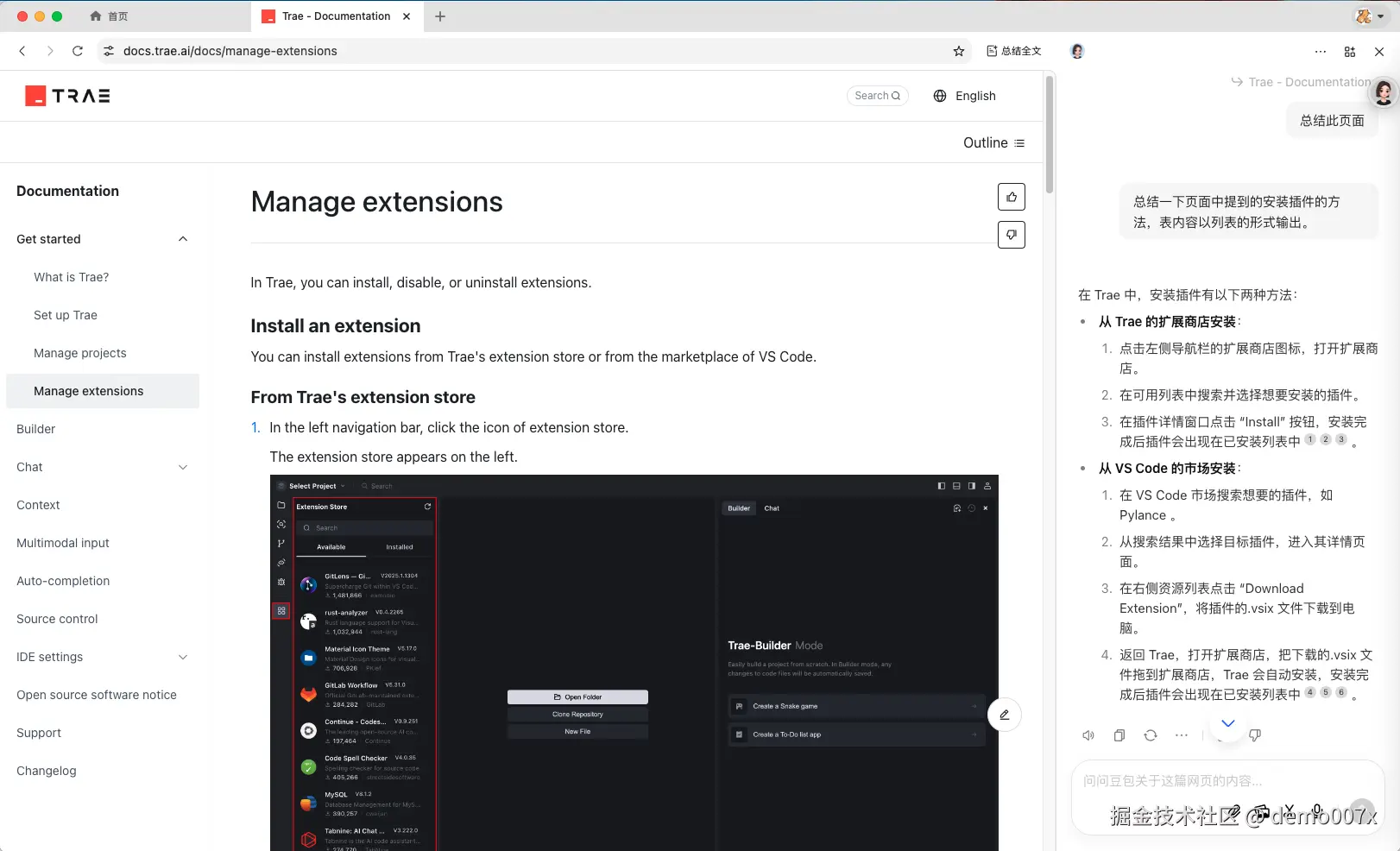Select Manage extensions in the sidebar
The width and height of the screenshot is (1400, 851).
pyautogui.click(x=103, y=391)
